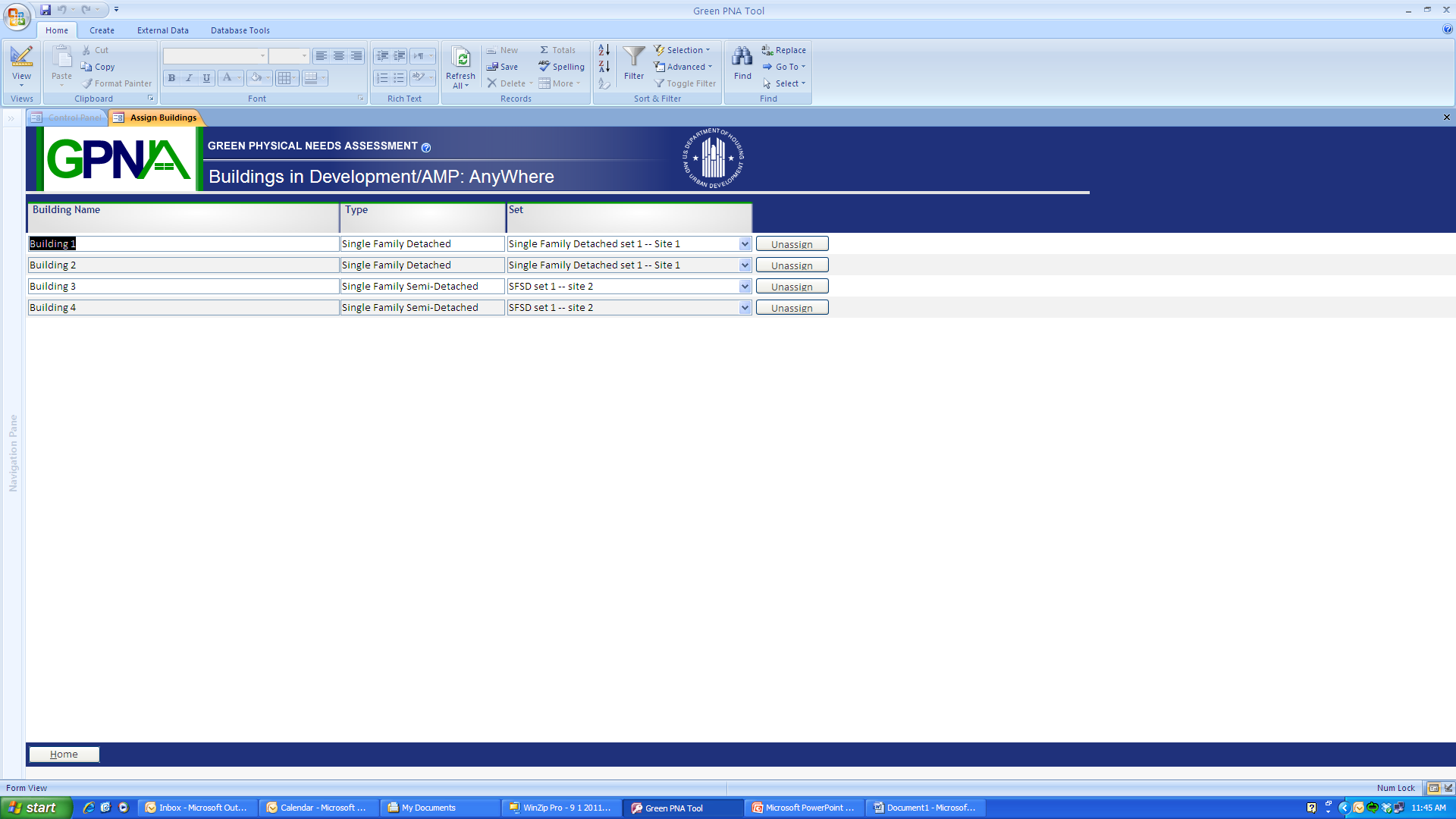Screen dimensions: 1456x819
Task: Click the Sort Ascending icon
Action: tap(604, 50)
